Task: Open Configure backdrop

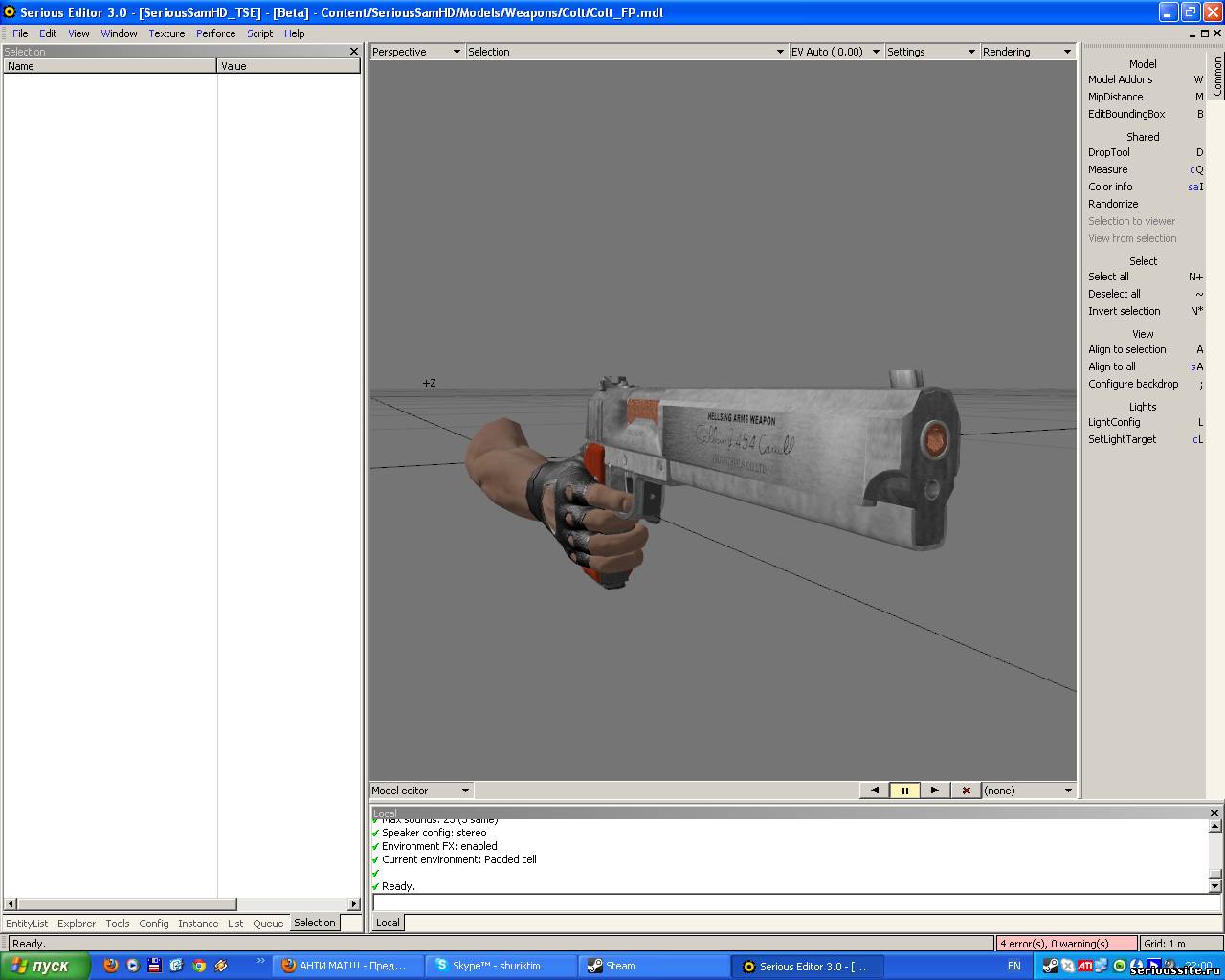Action: pyautogui.click(x=1146, y=384)
